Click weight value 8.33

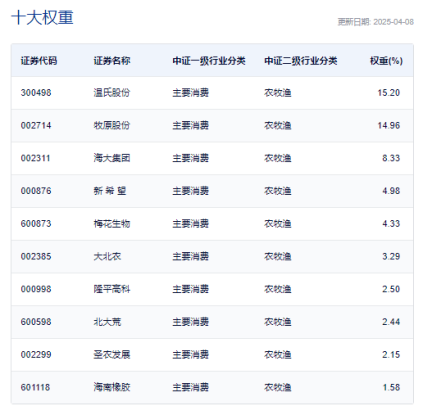(391, 158)
